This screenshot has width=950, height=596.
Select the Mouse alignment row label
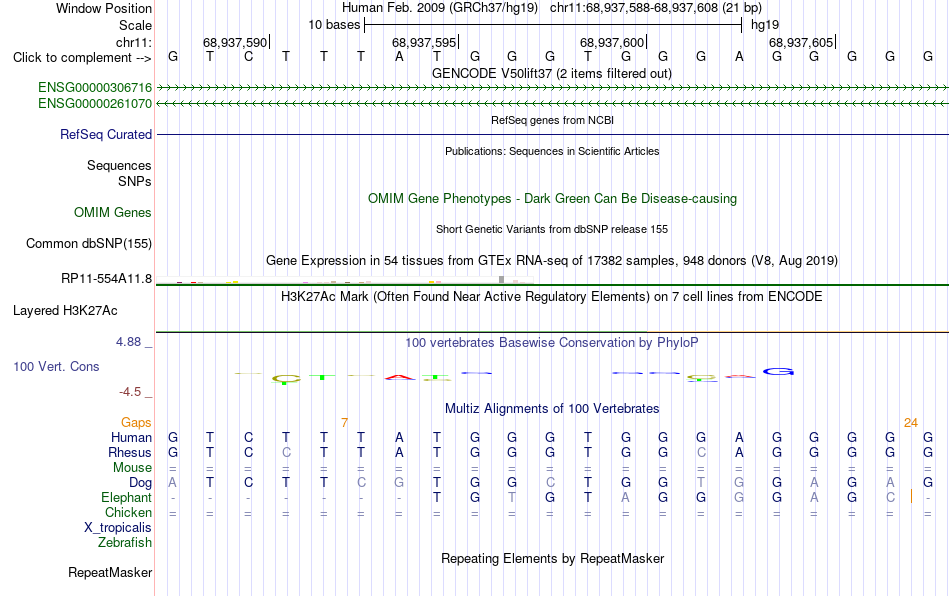pos(132,468)
